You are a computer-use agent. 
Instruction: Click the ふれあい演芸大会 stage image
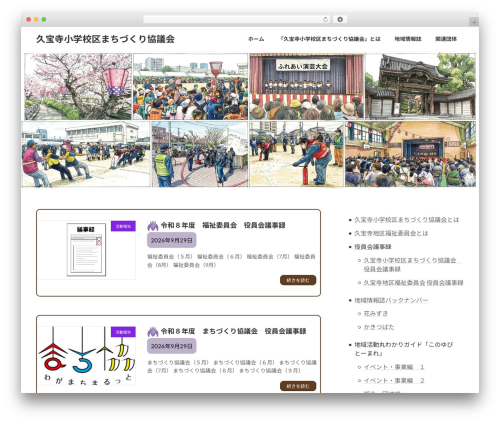[x=306, y=87]
